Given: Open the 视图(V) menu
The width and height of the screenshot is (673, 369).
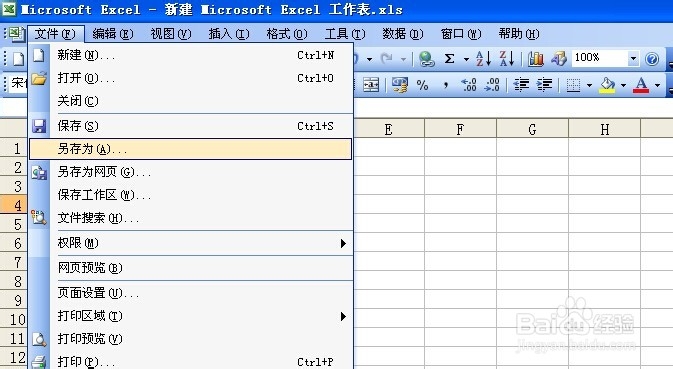Looking at the screenshot, I should point(170,33).
